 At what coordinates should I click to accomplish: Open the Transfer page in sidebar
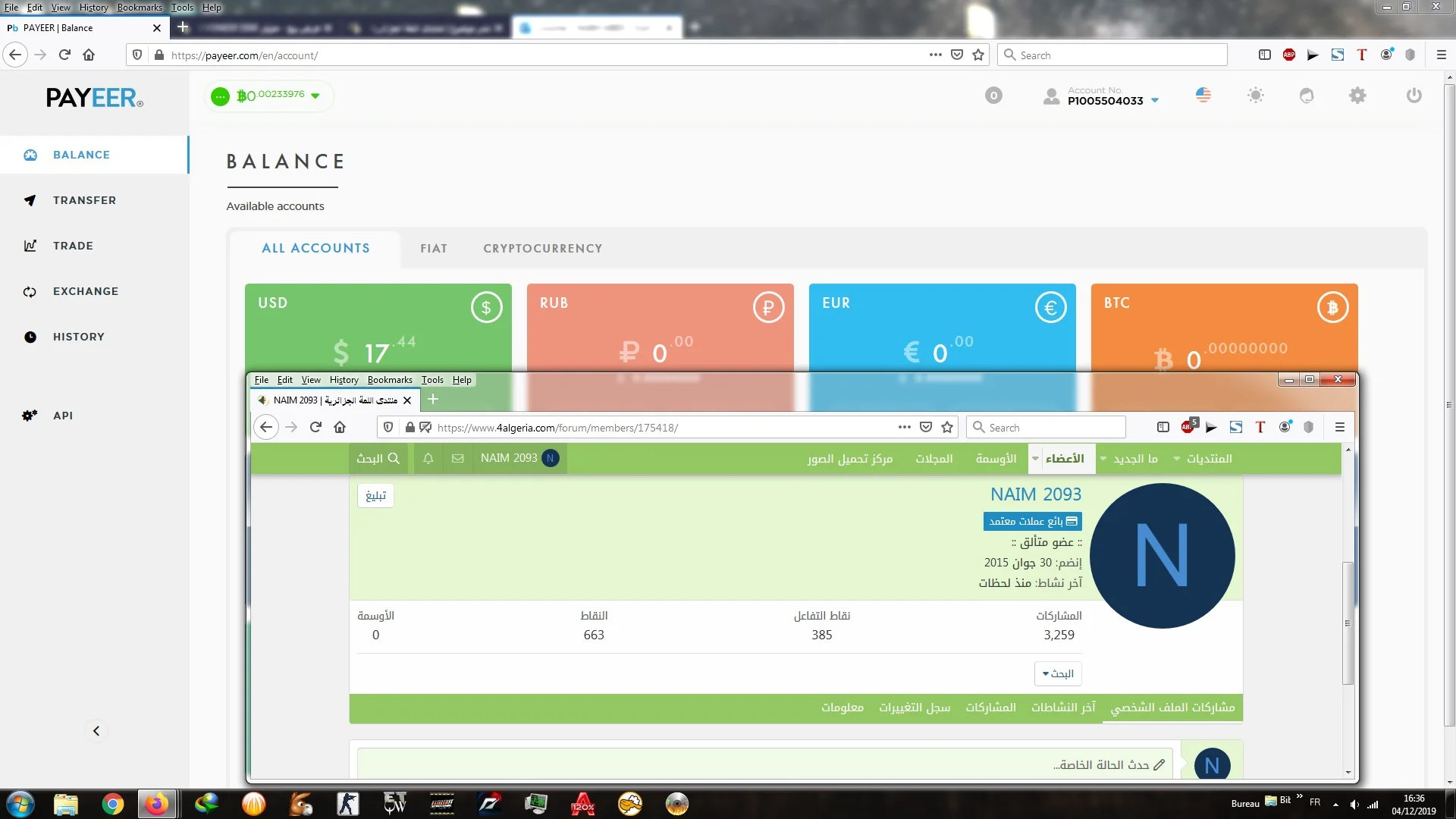pos(84,200)
